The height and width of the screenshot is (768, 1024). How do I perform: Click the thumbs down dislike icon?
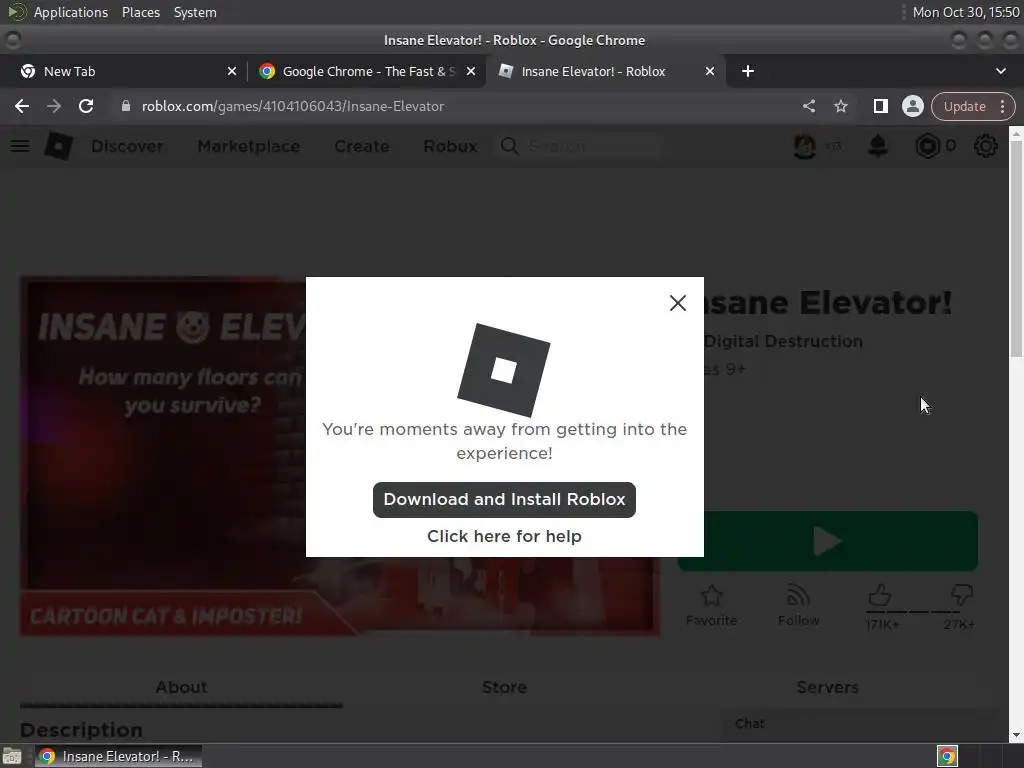(x=962, y=595)
